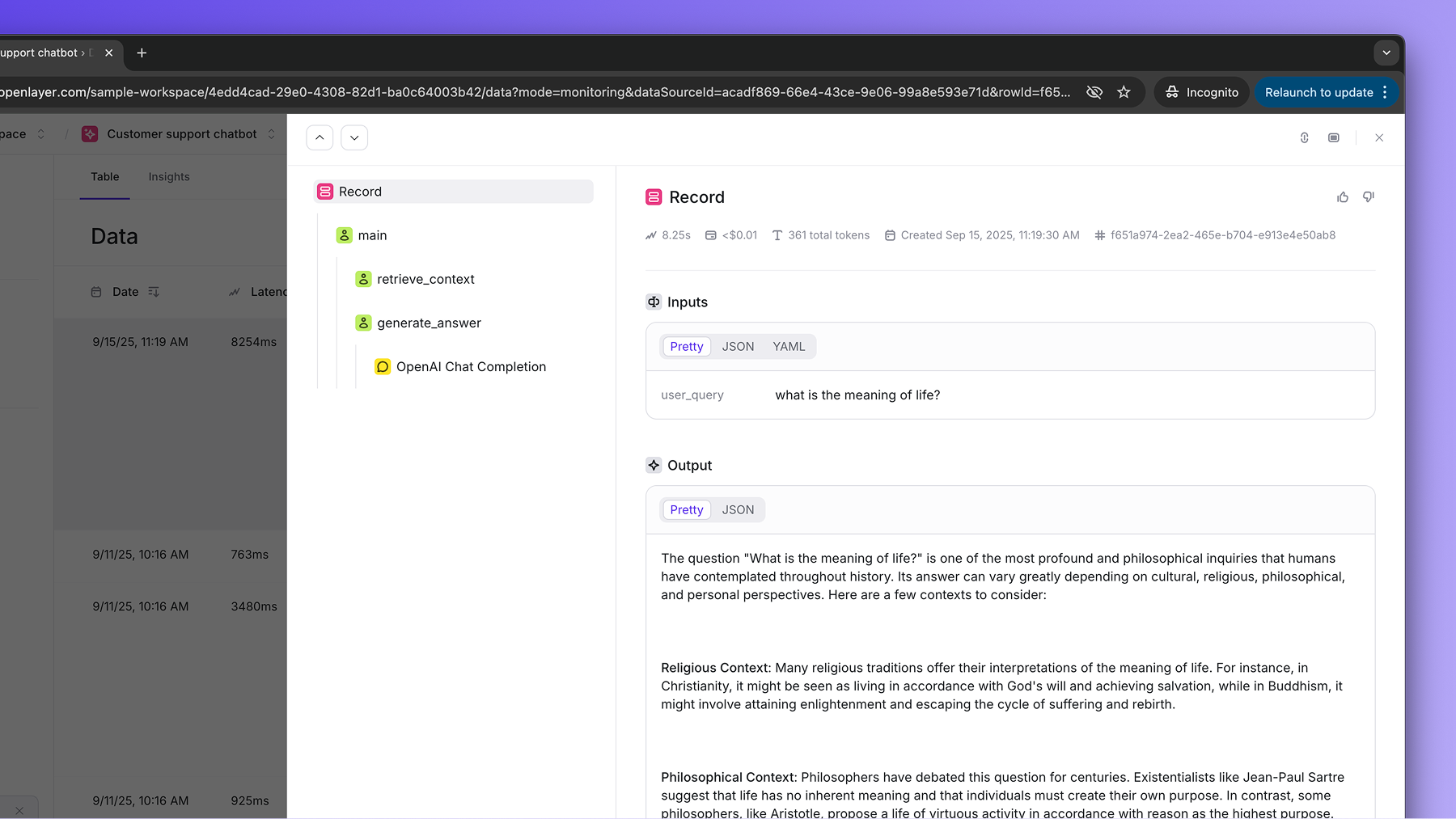Open the generate_answer step
Image resolution: width=1456 pixels, height=819 pixels.
(x=429, y=323)
